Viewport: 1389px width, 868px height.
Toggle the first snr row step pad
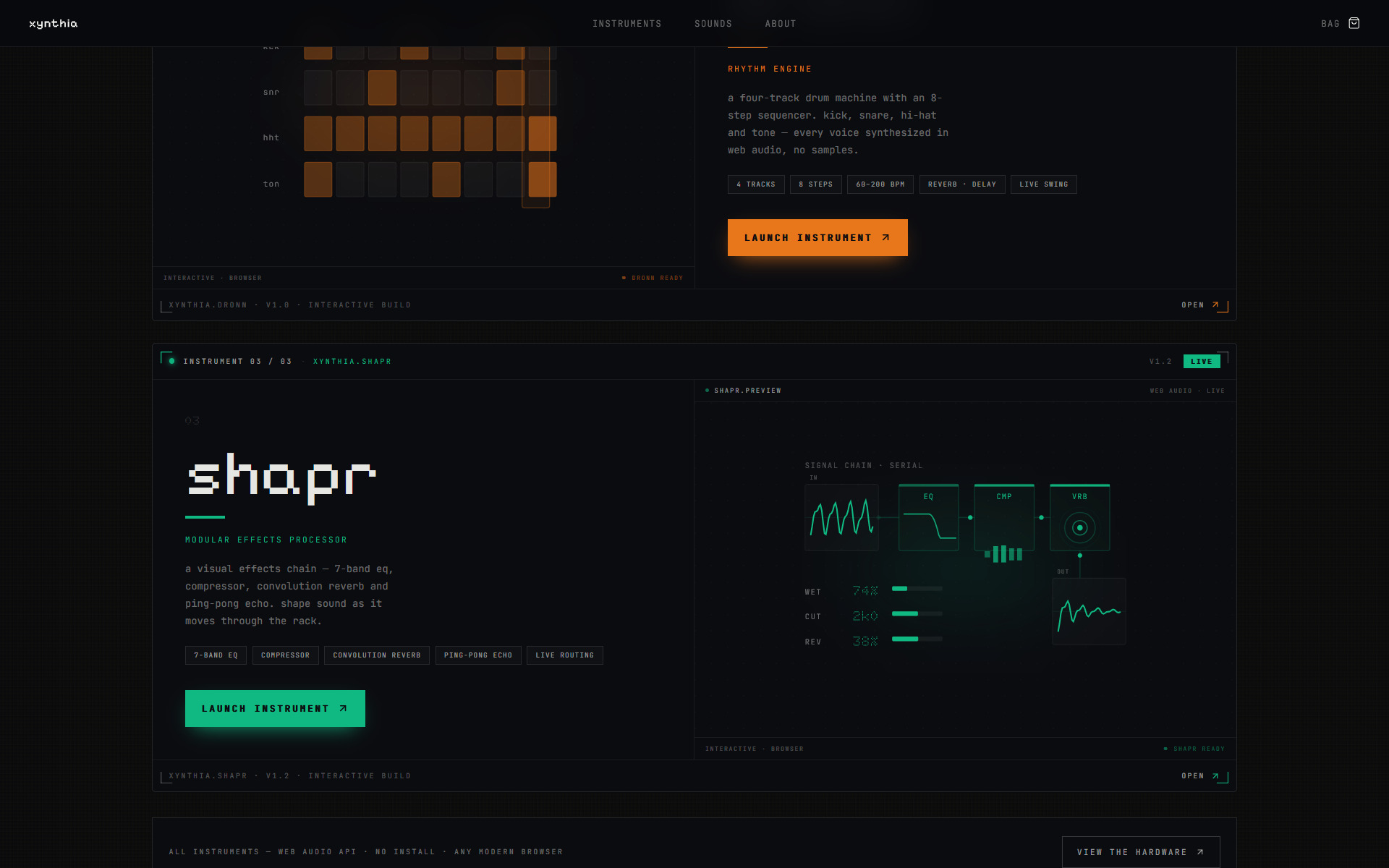tap(318, 88)
